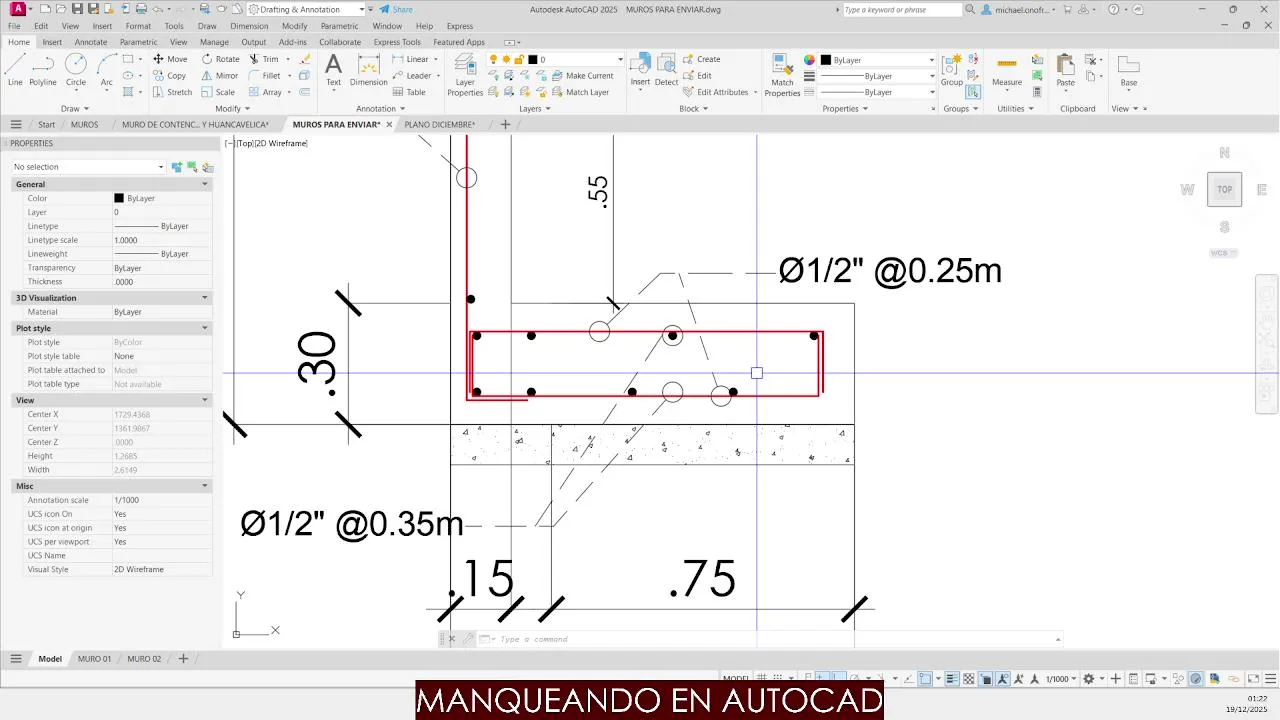Open the Dimension menu
The width and height of the screenshot is (1280, 720).
(x=249, y=26)
